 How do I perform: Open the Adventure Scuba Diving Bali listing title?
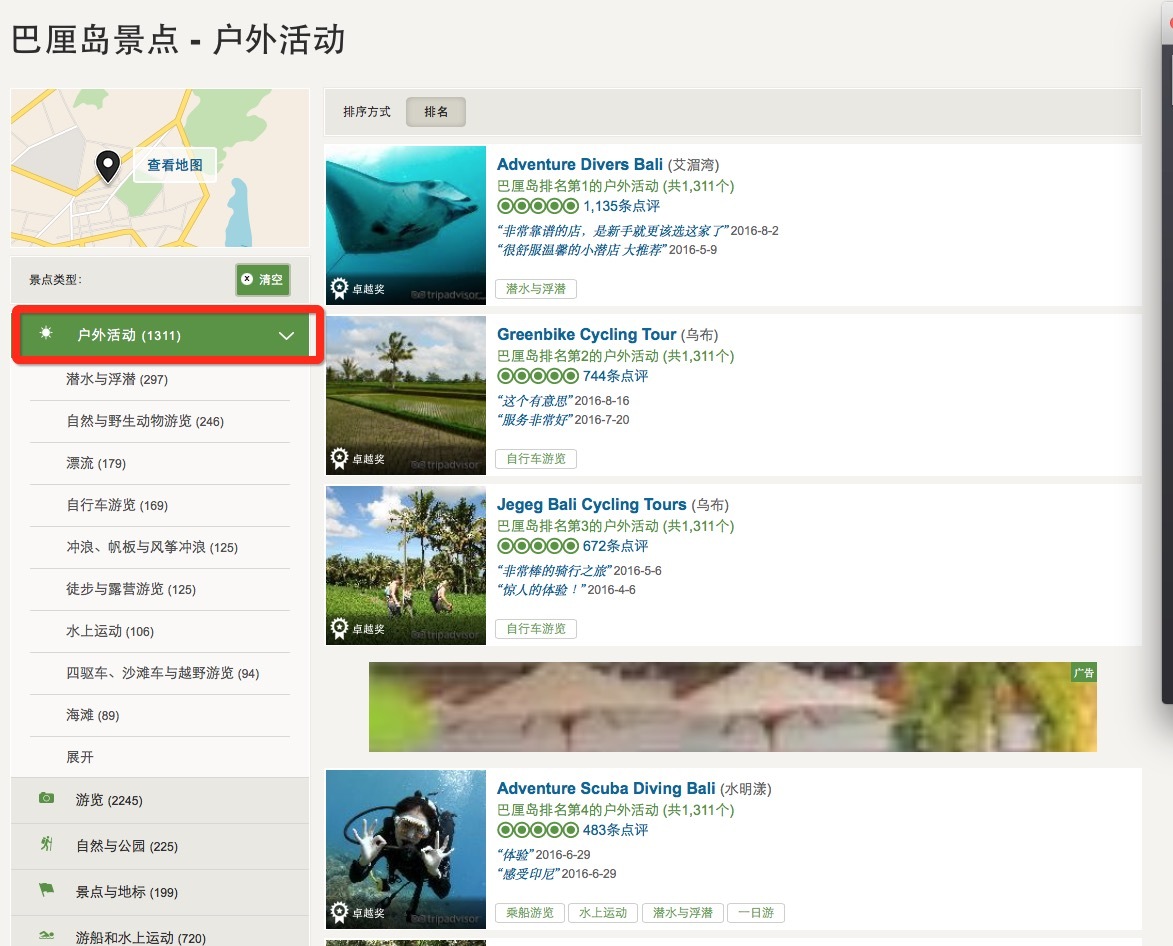[606, 788]
